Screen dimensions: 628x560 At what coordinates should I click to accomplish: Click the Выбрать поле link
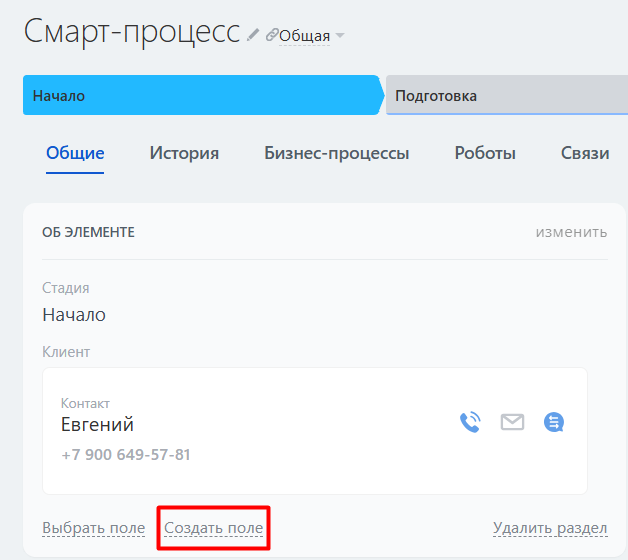coord(93,528)
